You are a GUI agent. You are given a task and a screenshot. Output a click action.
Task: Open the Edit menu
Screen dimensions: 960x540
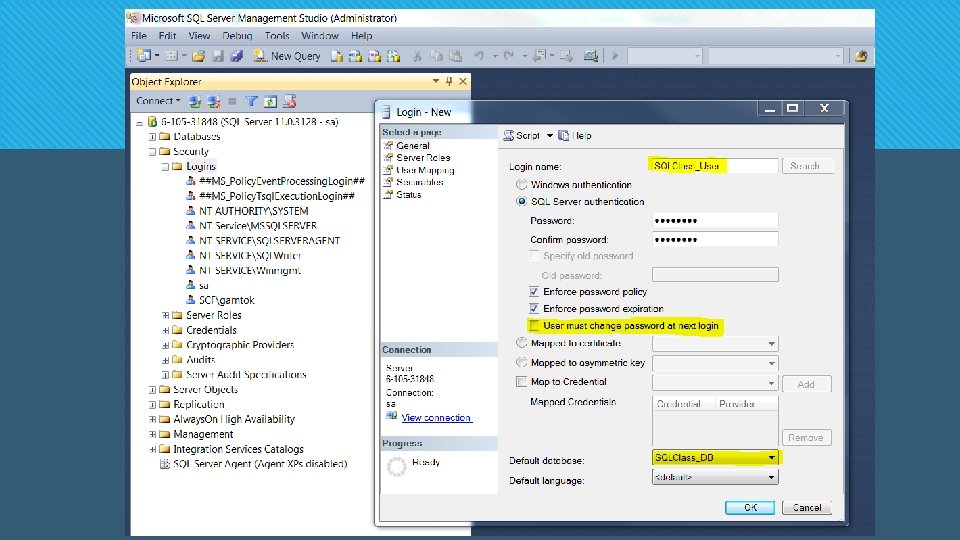[167, 36]
